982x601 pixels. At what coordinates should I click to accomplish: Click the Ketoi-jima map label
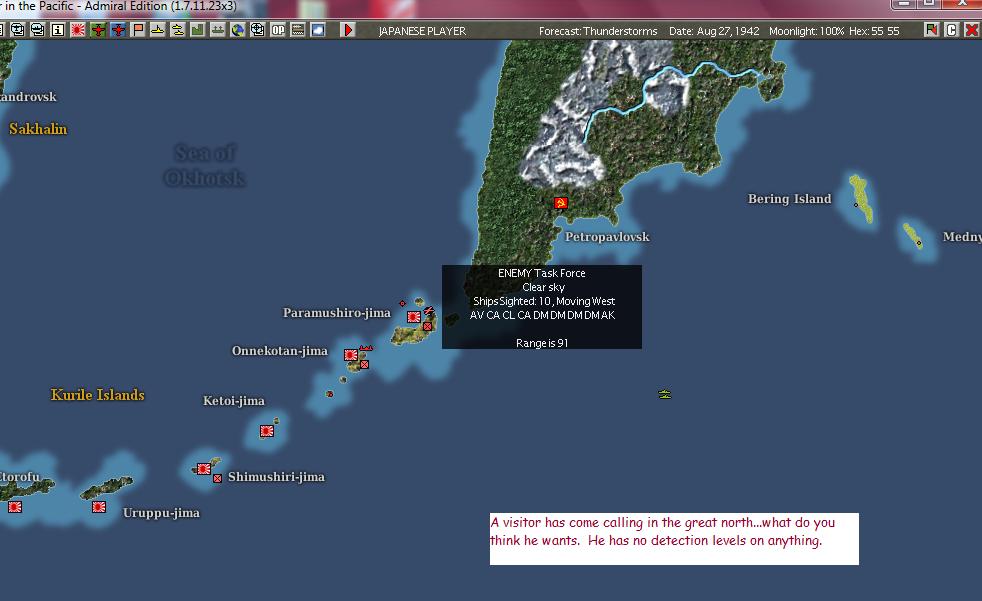234,401
